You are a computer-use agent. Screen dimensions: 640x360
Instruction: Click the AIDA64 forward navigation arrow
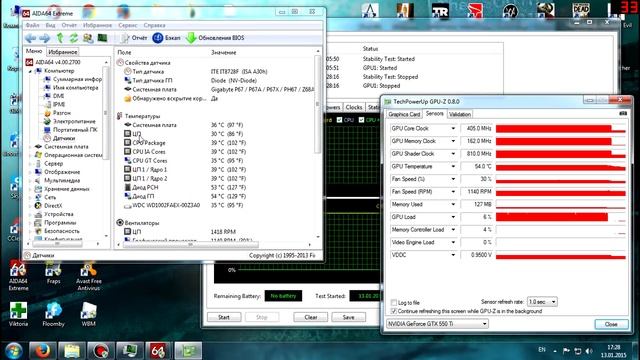(44, 38)
